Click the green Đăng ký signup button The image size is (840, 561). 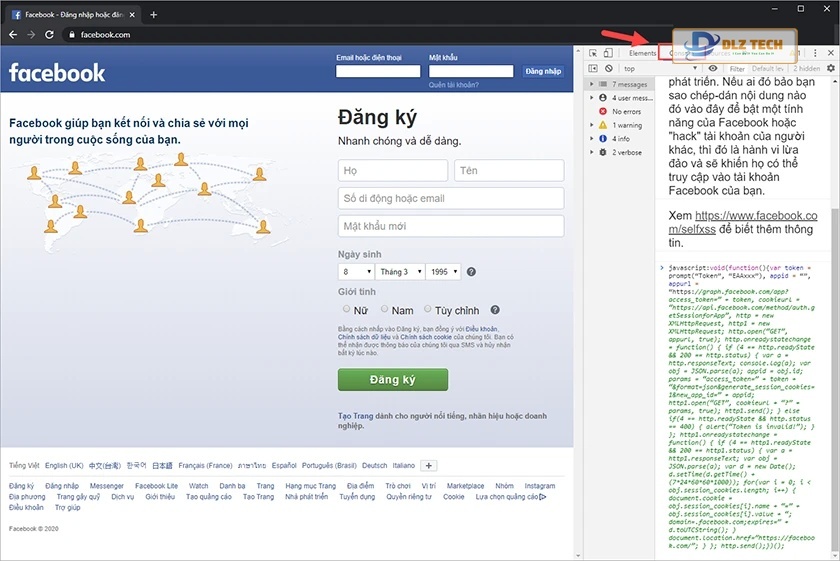392,380
